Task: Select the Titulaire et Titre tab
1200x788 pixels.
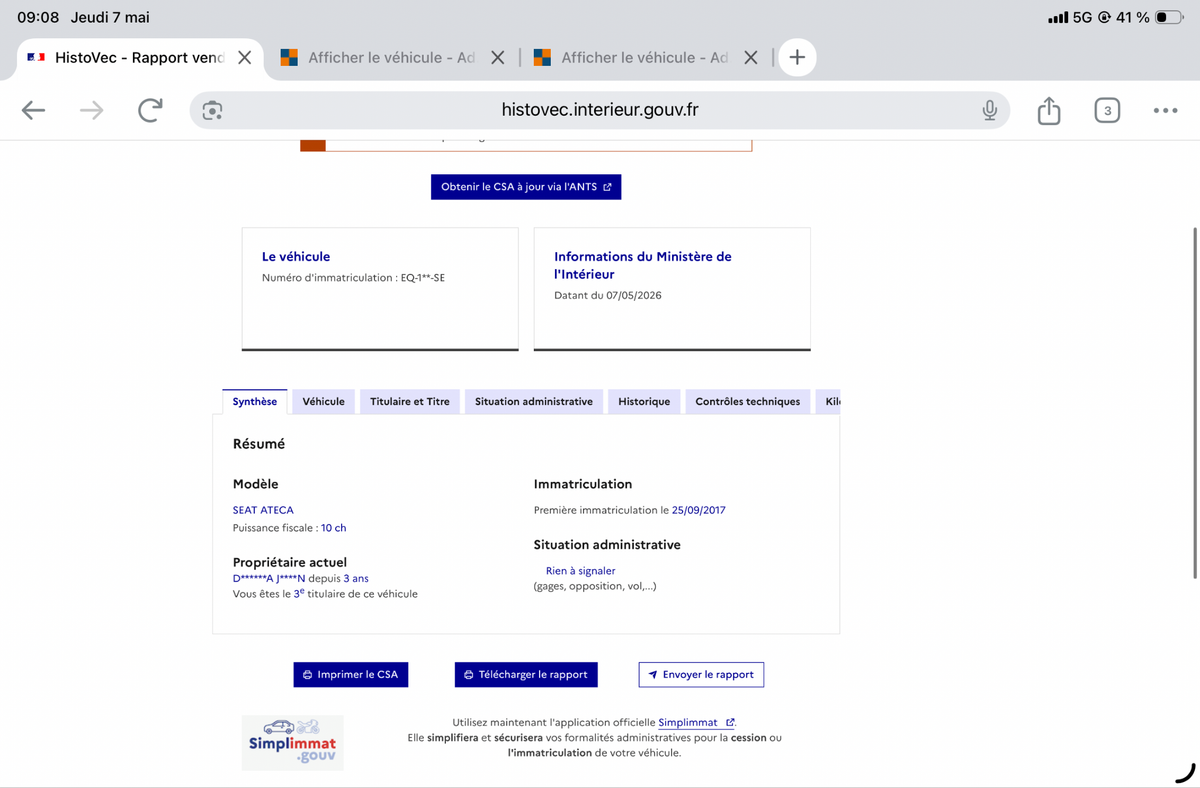Action: pyautogui.click(x=410, y=402)
